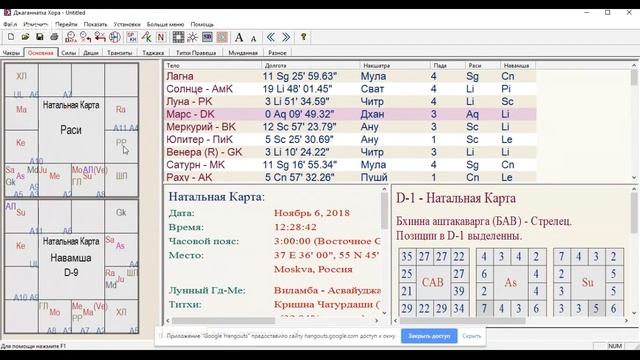Screen dimensions: 640x360
Task: Open the Установки menu
Action: [127, 24]
